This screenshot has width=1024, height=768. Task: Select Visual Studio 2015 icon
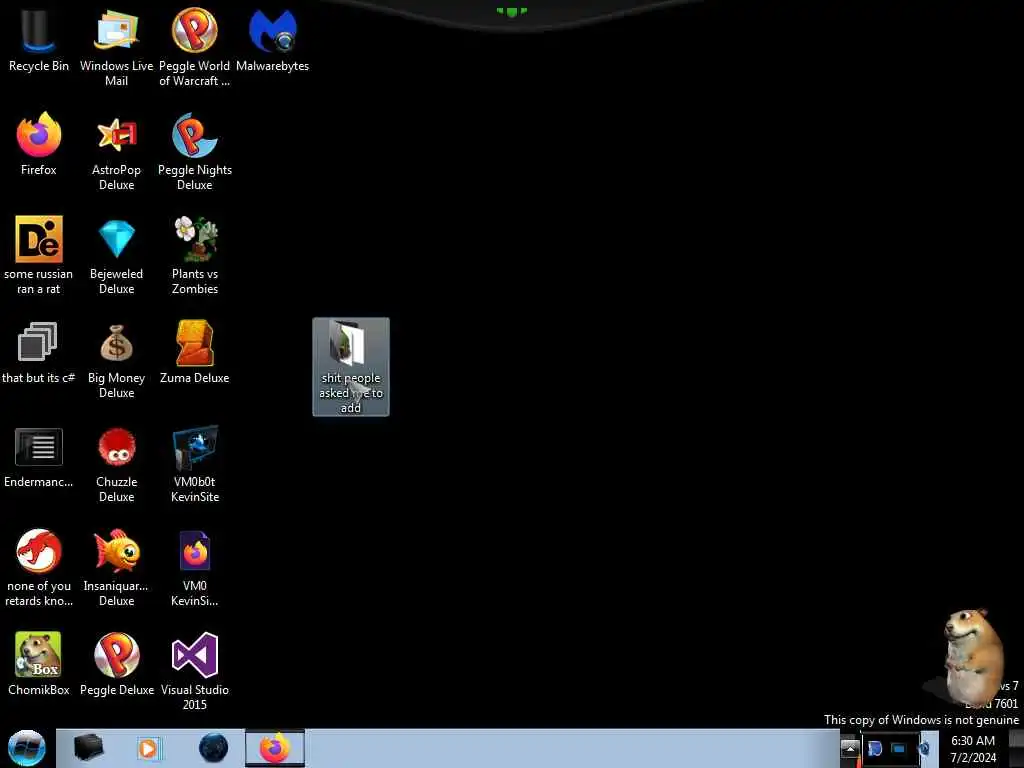coord(195,671)
